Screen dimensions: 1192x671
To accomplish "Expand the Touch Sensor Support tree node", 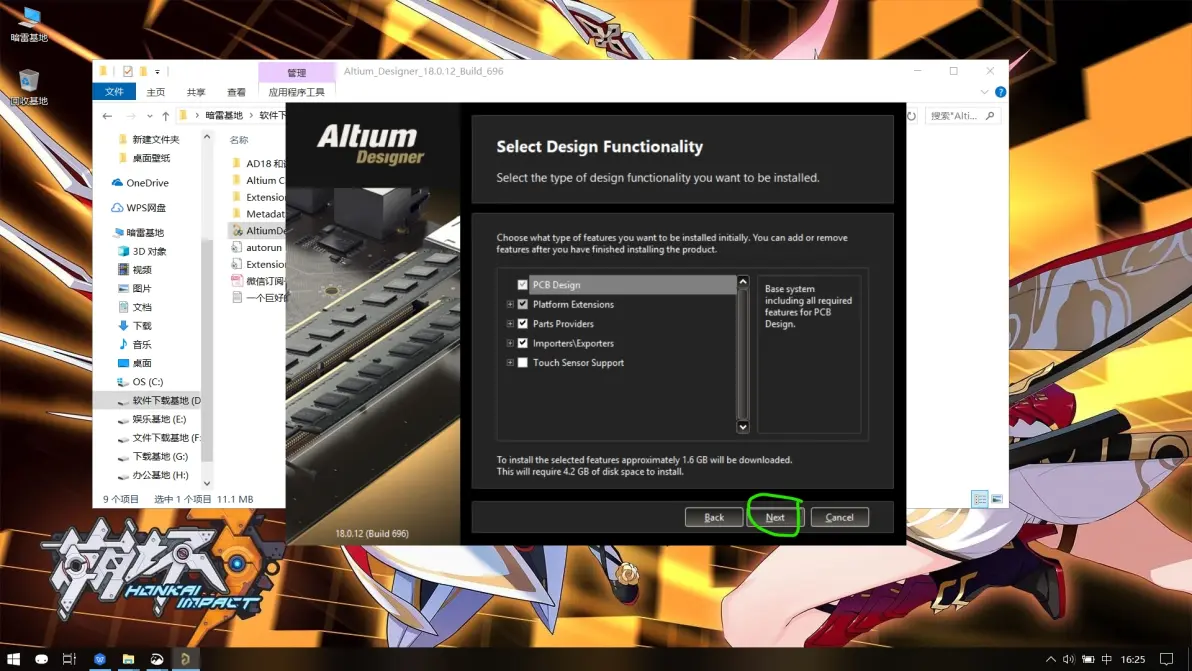I will 510,363.
